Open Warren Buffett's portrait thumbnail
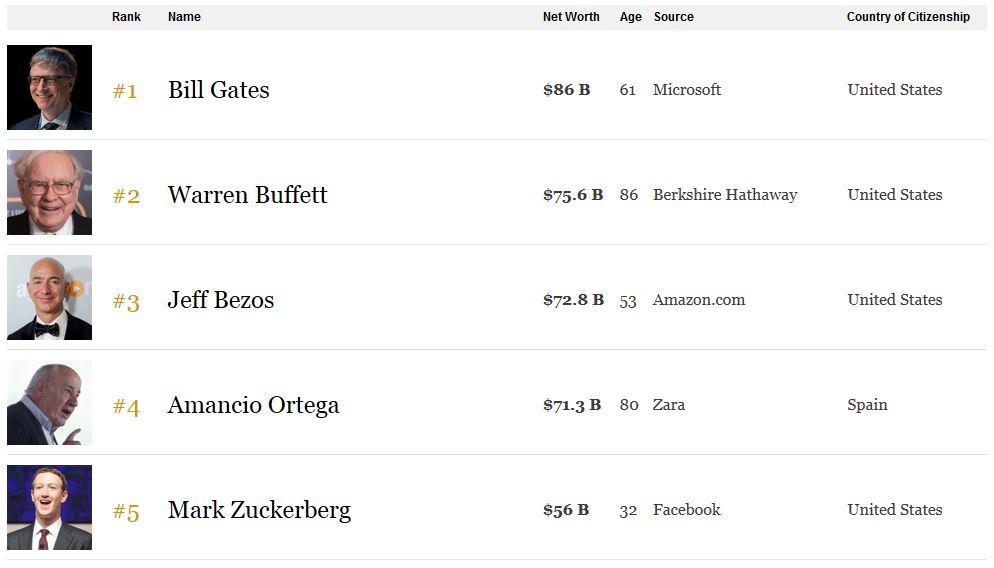Viewport: 994px width, 568px height. 49,193
